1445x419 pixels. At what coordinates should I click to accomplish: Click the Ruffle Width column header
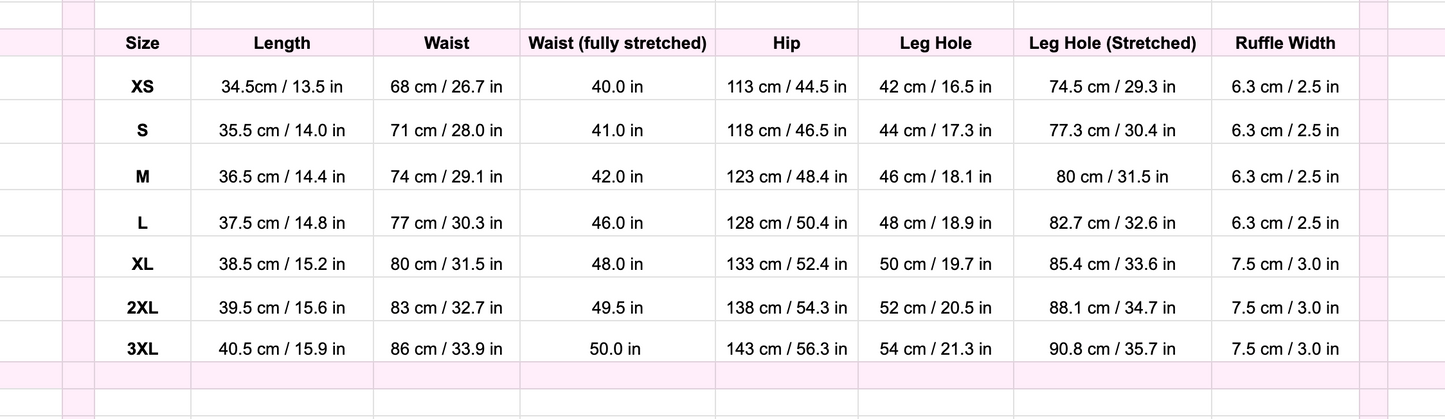[x=1285, y=43]
